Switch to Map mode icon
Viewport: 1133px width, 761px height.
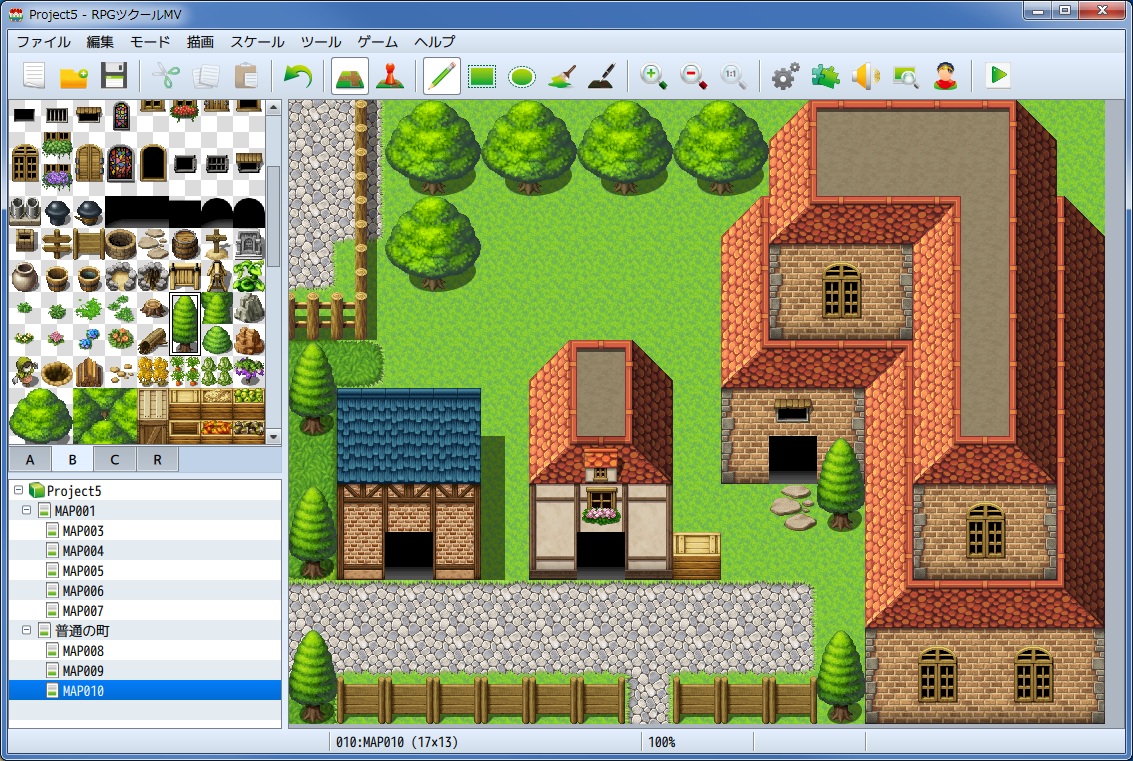coord(350,76)
